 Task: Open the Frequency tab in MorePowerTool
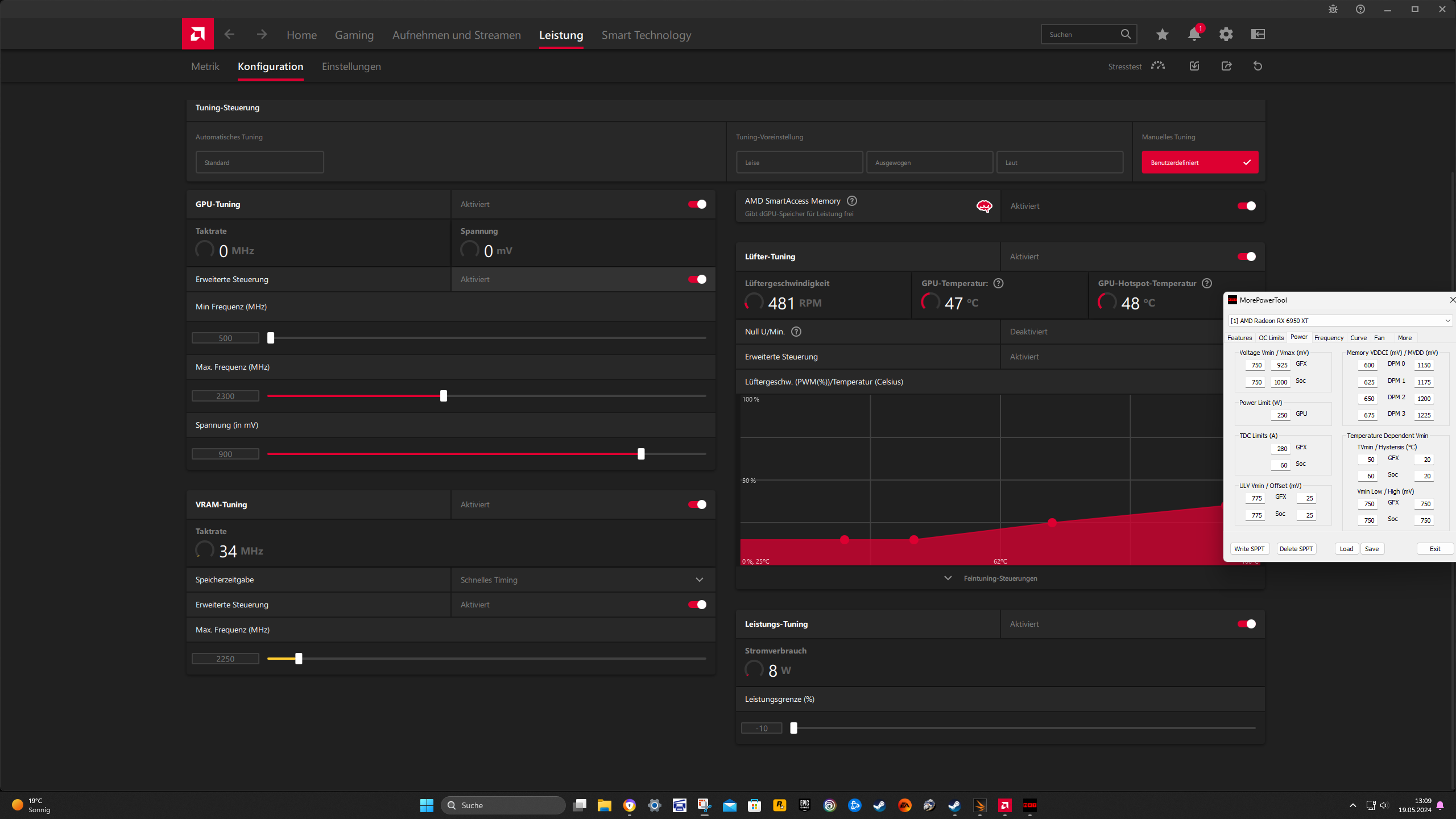(1329, 338)
